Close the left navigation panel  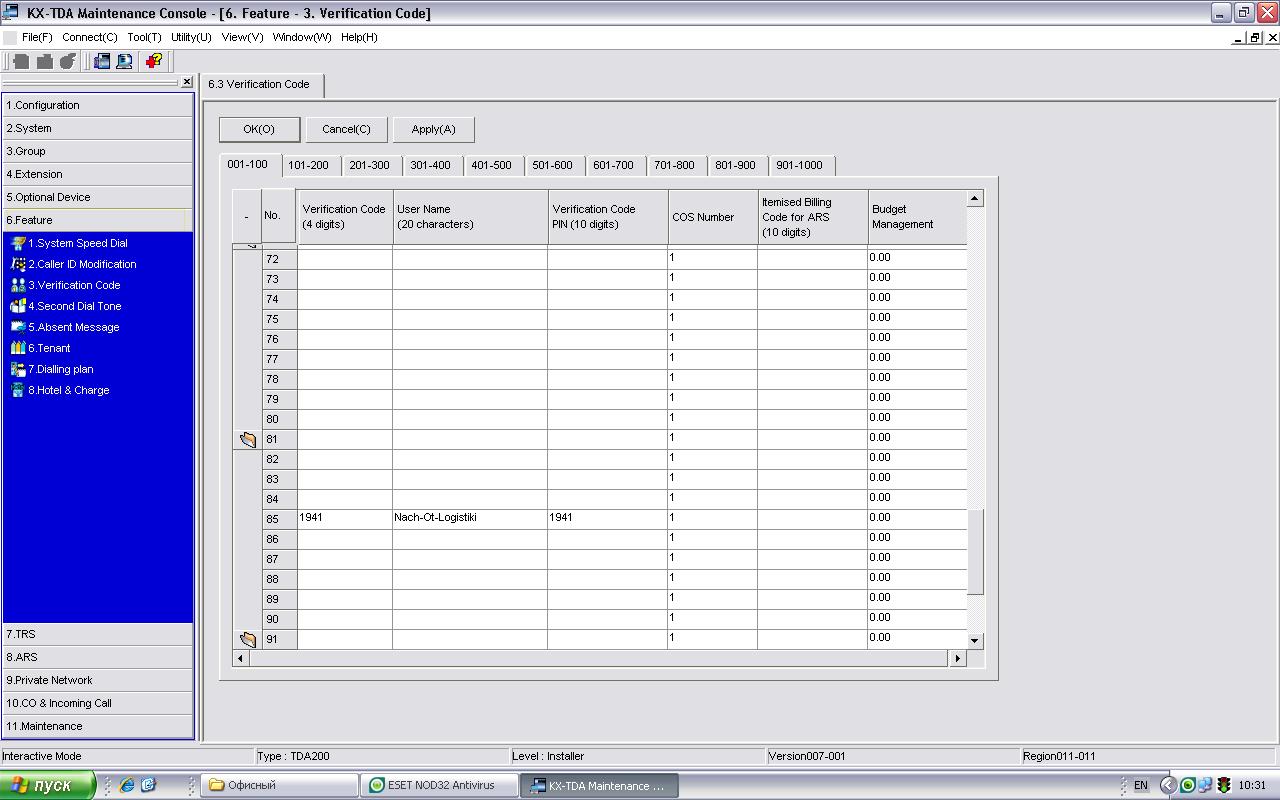click(187, 82)
